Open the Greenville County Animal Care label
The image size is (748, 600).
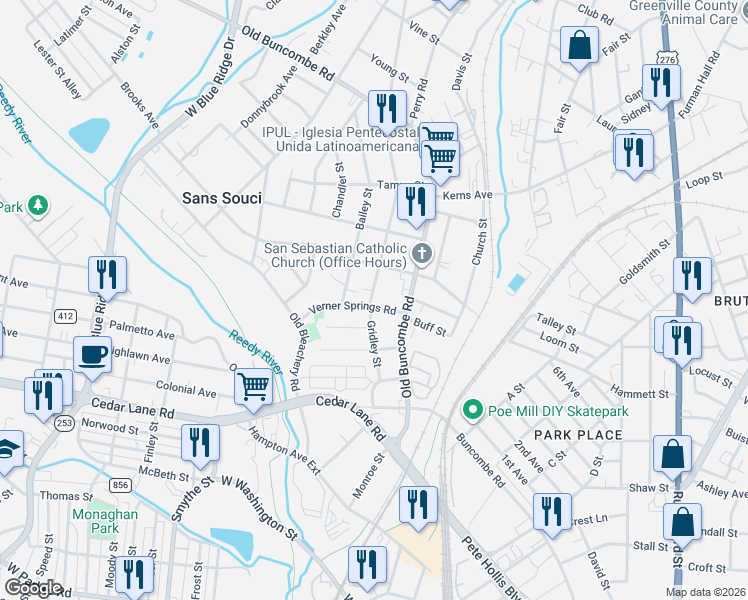(x=683, y=13)
